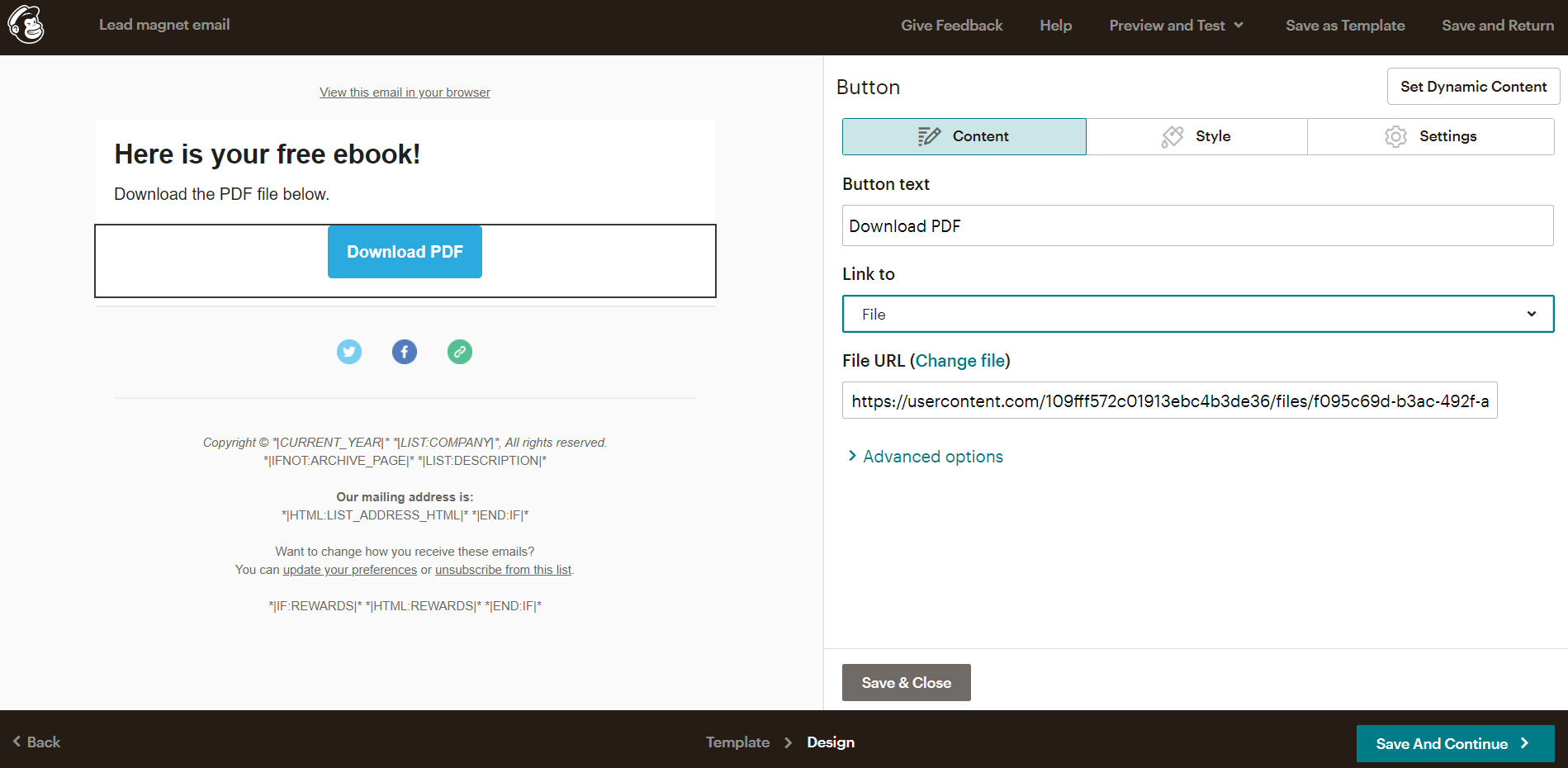Click Set Dynamic Content button
This screenshot has height=768, width=1568.
tap(1473, 87)
